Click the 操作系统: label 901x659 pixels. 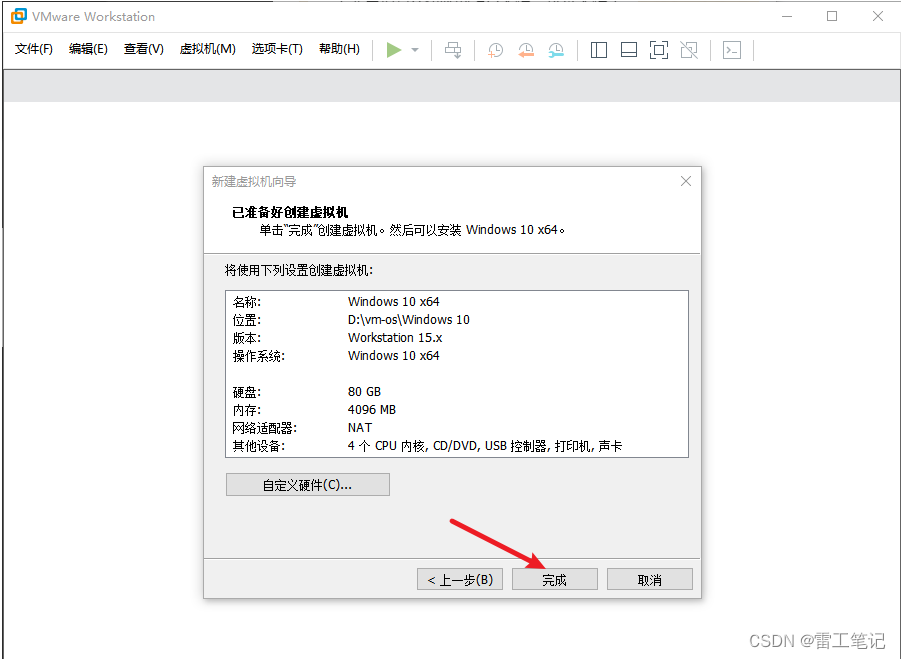pos(259,356)
